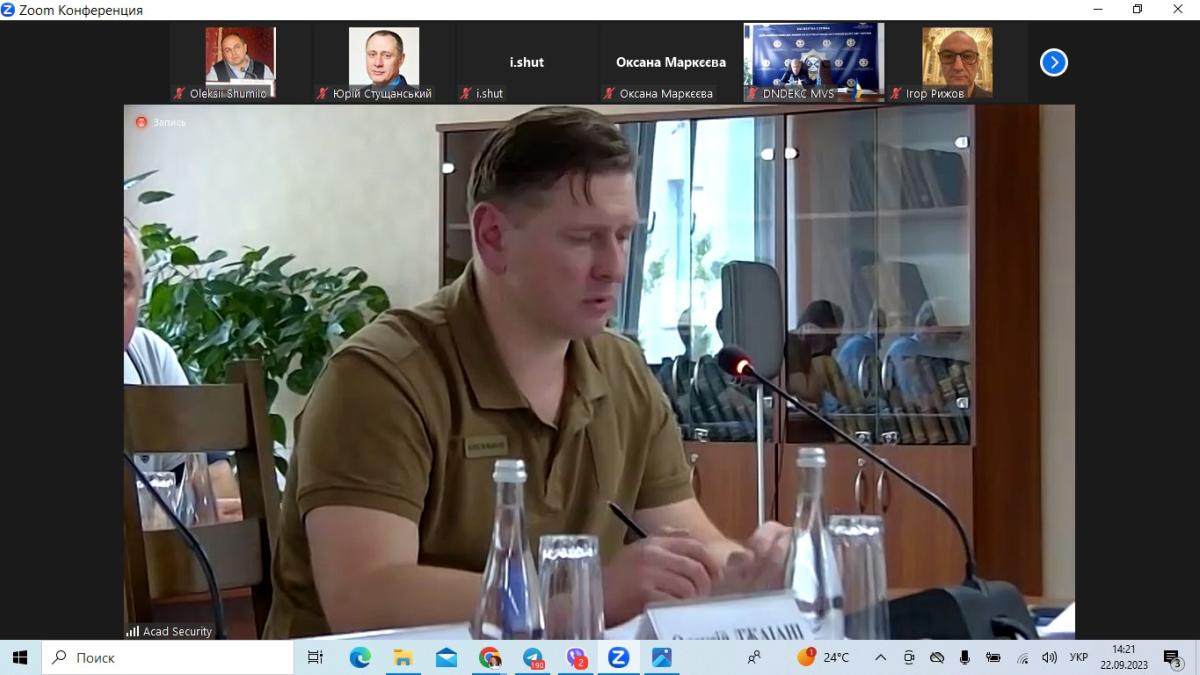Toggle system microphone icon in tray
The image size is (1200, 675).
tap(965, 657)
